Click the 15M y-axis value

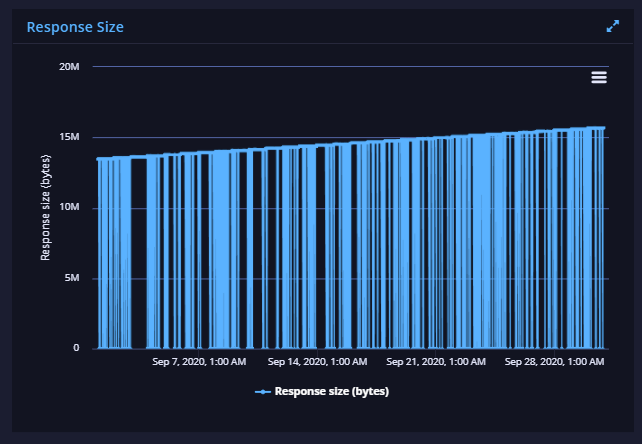pyautogui.click(x=69, y=137)
